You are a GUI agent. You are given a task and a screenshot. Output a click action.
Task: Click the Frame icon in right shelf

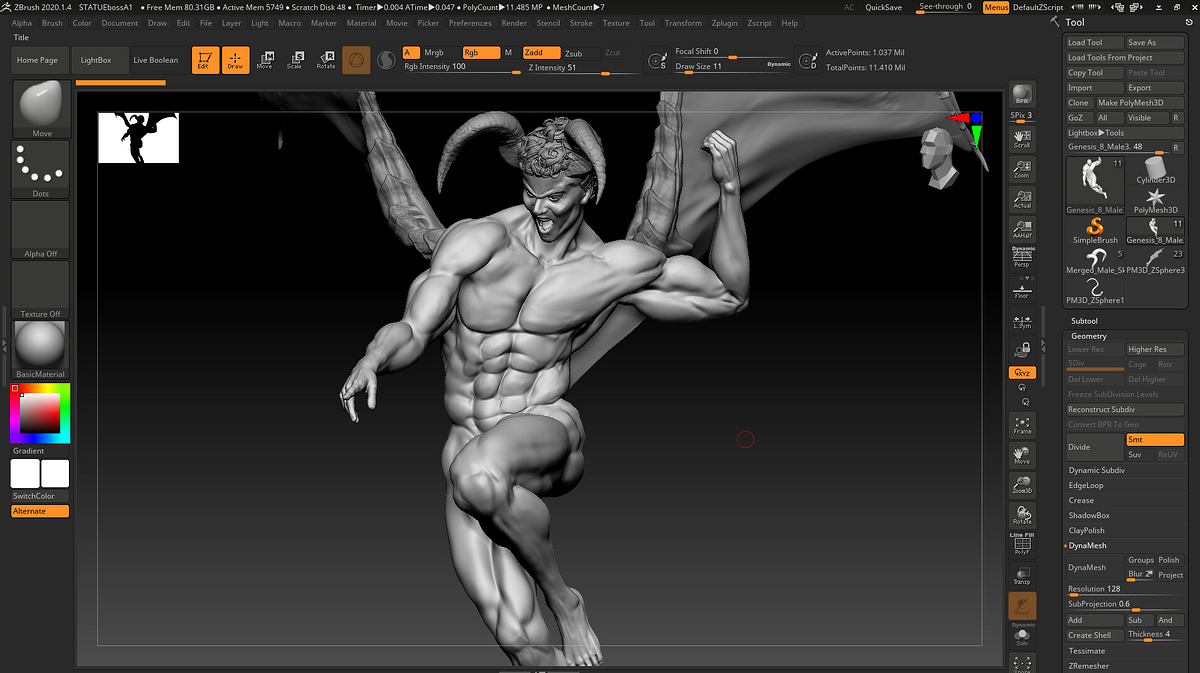point(1022,425)
